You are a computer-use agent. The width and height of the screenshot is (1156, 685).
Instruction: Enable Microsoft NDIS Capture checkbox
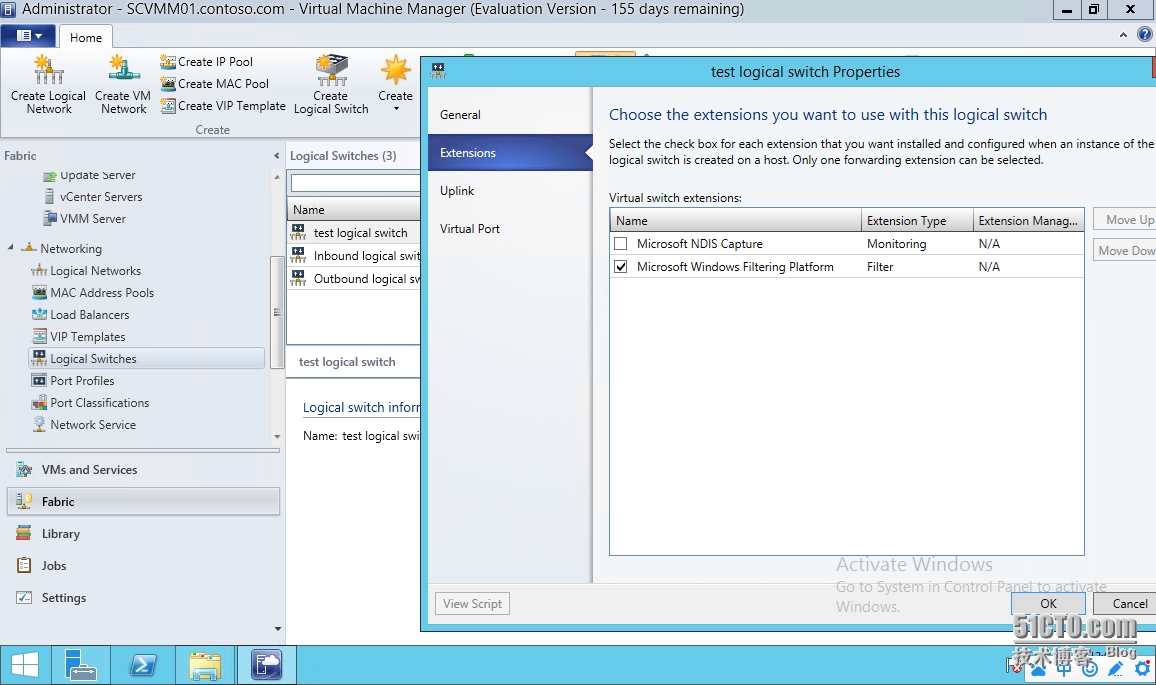tap(621, 244)
